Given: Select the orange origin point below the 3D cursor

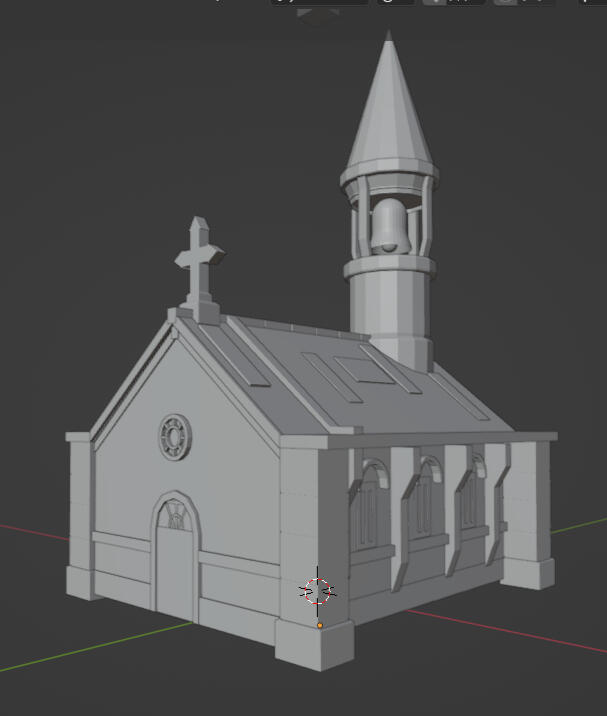Looking at the screenshot, I should pyautogui.click(x=320, y=626).
